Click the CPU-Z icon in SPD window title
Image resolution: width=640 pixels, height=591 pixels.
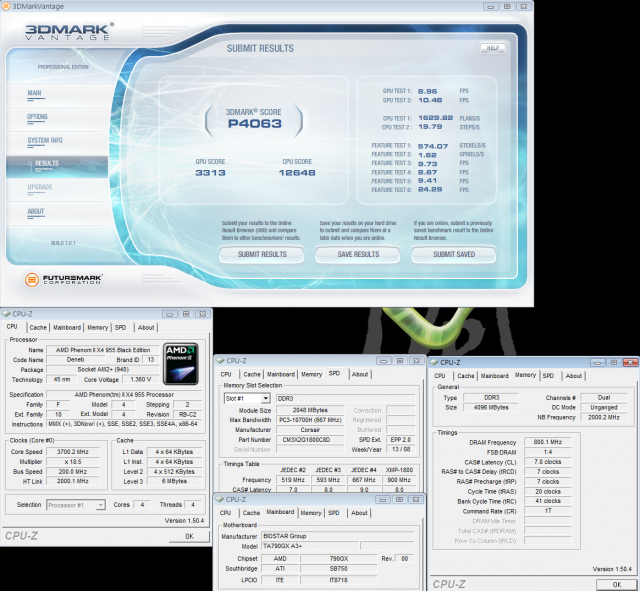[x=220, y=361]
